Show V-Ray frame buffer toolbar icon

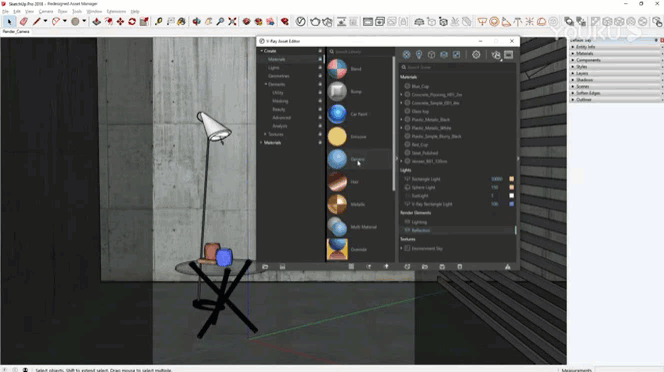(x=368, y=21)
